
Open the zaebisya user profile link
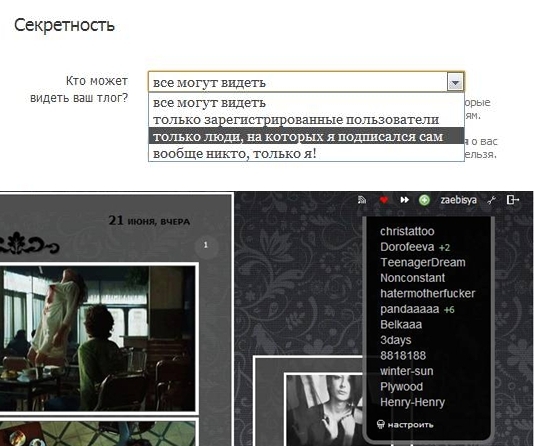[458, 200]
